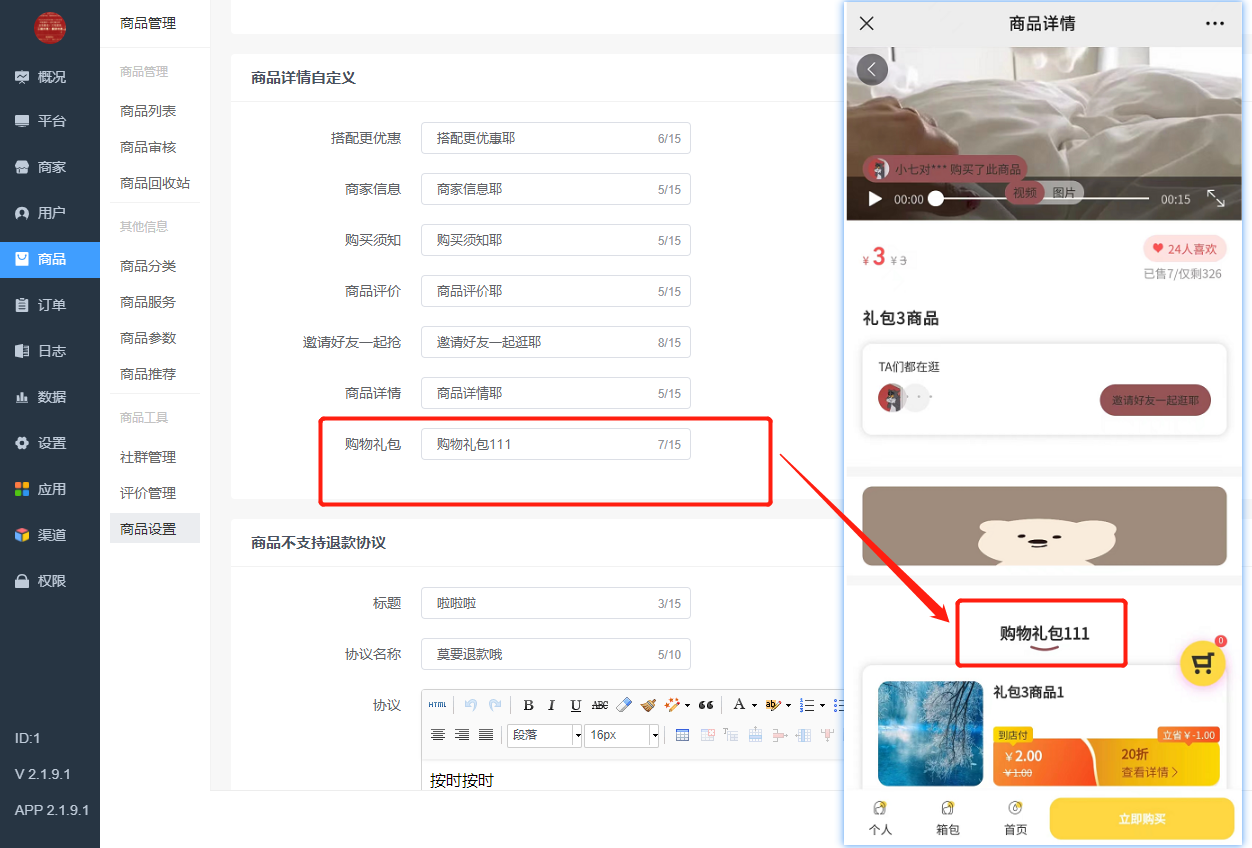1252x848 pixels.
Task: Open 设置 in the left sidebar
Action: coord(50,443)
